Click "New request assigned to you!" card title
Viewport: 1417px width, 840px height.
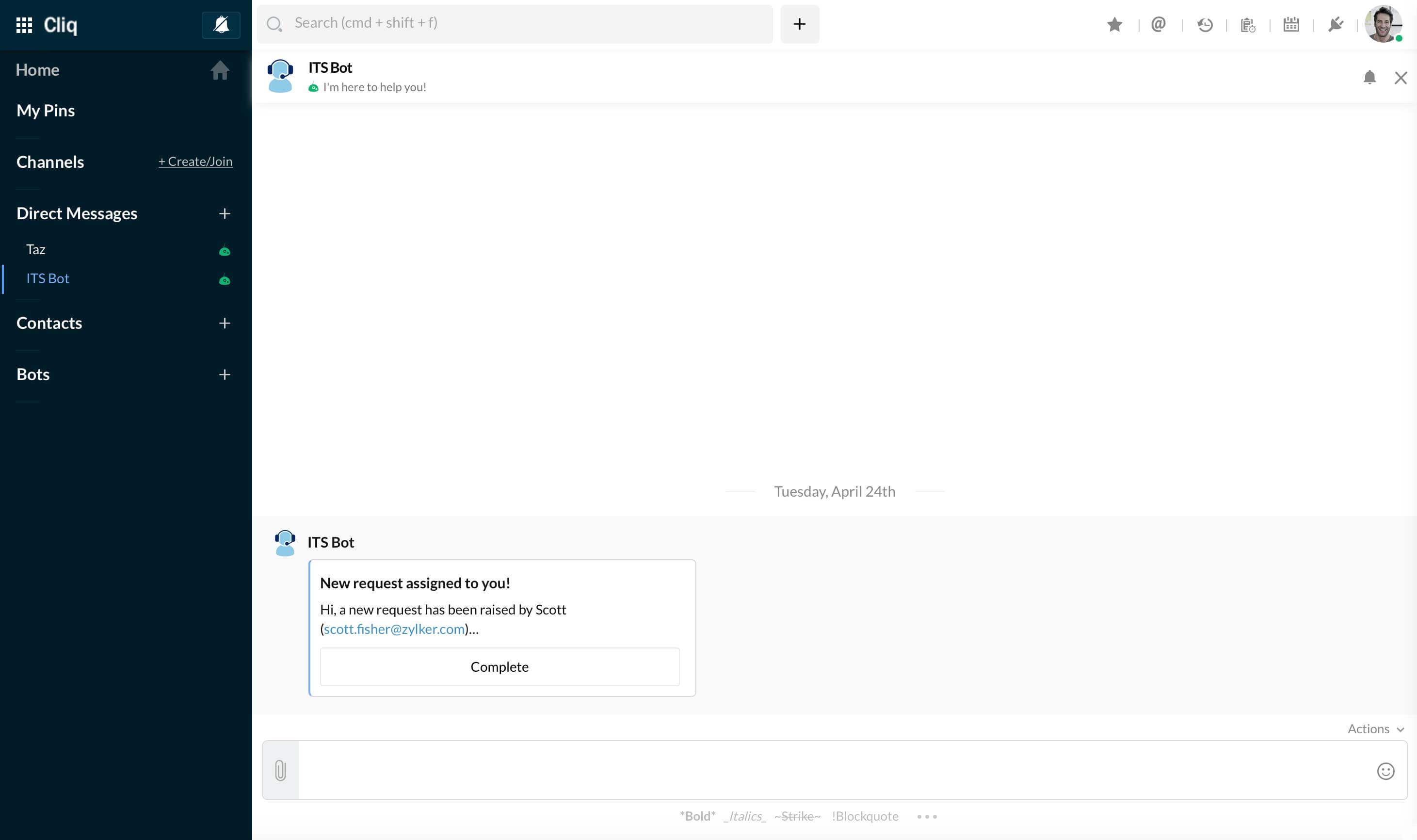[x=415, y=583]
